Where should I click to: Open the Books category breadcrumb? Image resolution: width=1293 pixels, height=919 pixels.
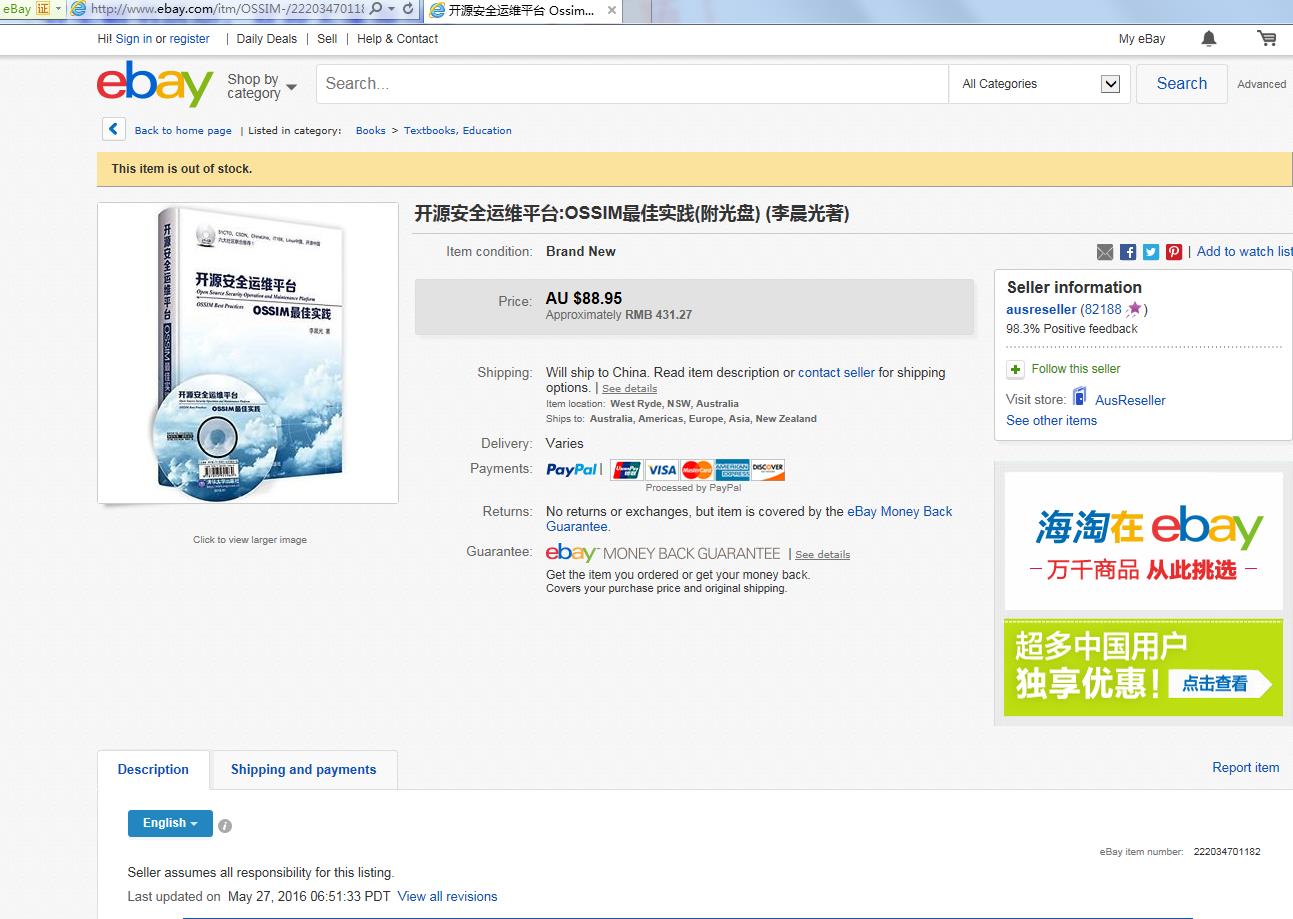370,130
